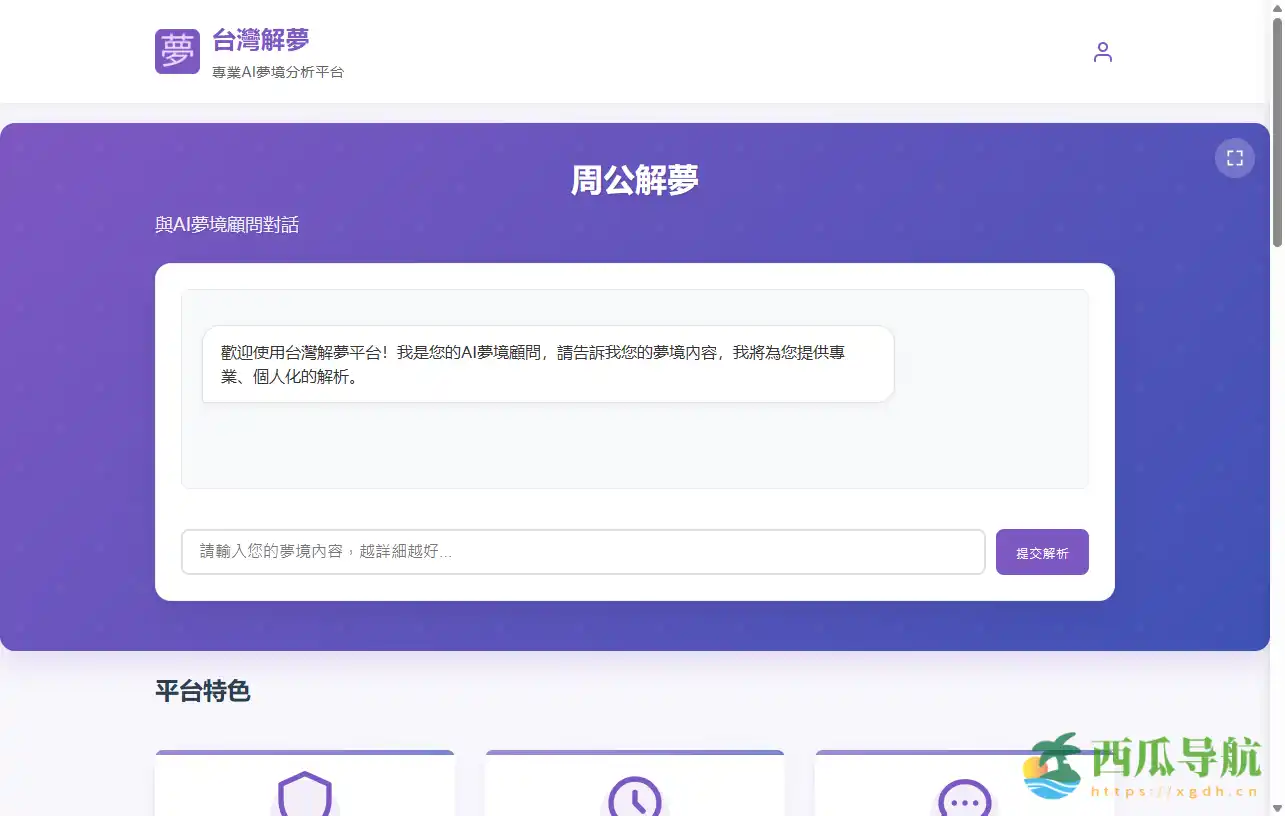Screen dimensions: 1285x816
Task: Click the 台灣解夢 site title
Action: point(261,40)
